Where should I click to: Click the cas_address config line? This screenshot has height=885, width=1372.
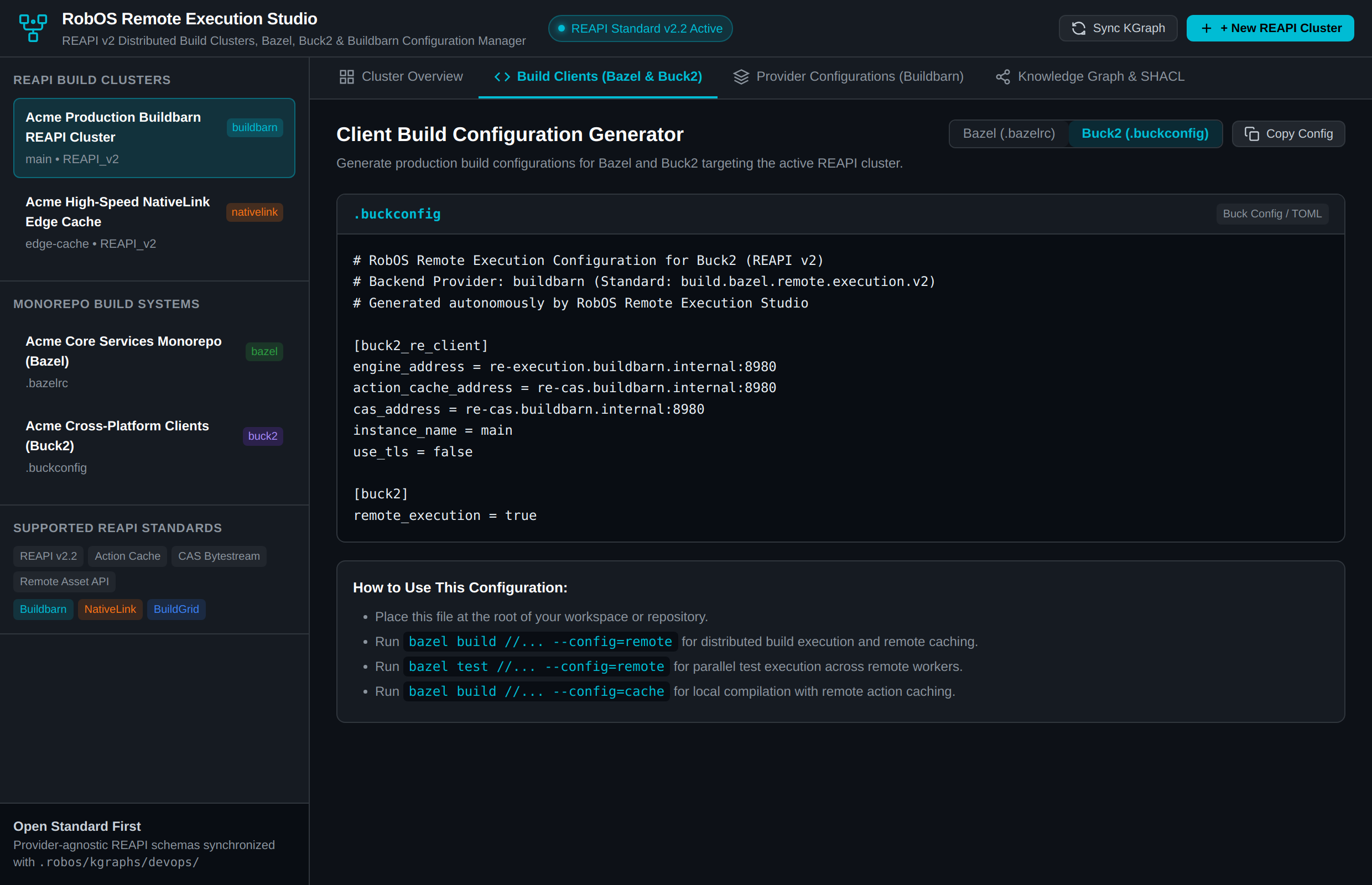pyautogui.click(x=528, y=409)
